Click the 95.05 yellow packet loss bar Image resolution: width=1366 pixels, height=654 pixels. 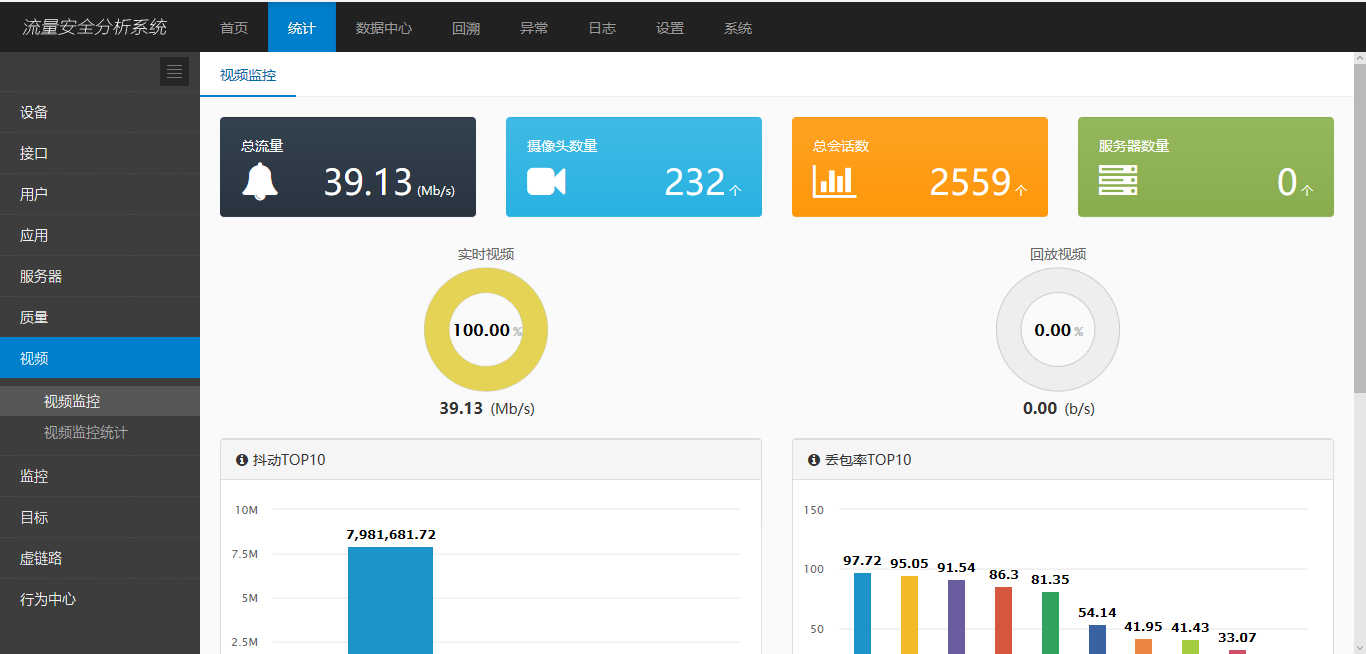(909, 615)
